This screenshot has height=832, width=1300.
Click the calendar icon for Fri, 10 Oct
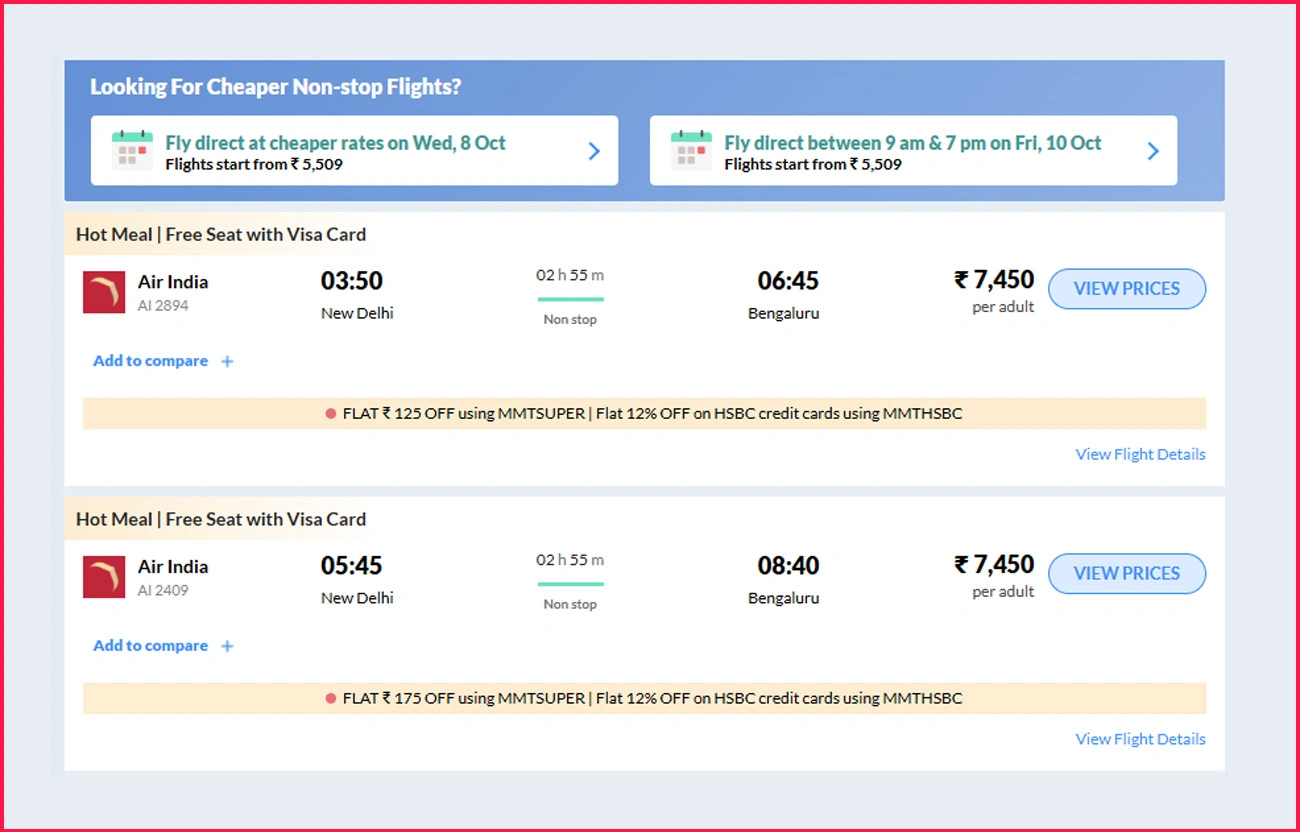click(x=691, y=151)
